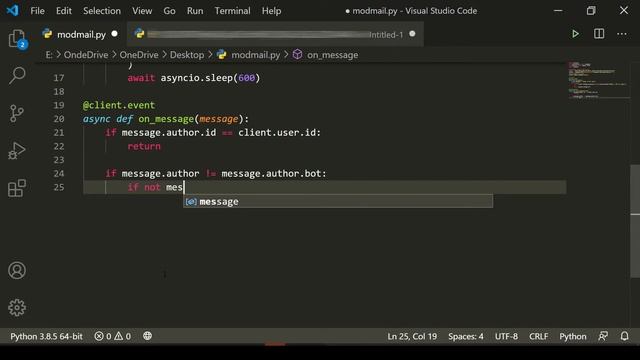Run Python file with play button
This screenshot has height=360, width=640.
(575, 34)
